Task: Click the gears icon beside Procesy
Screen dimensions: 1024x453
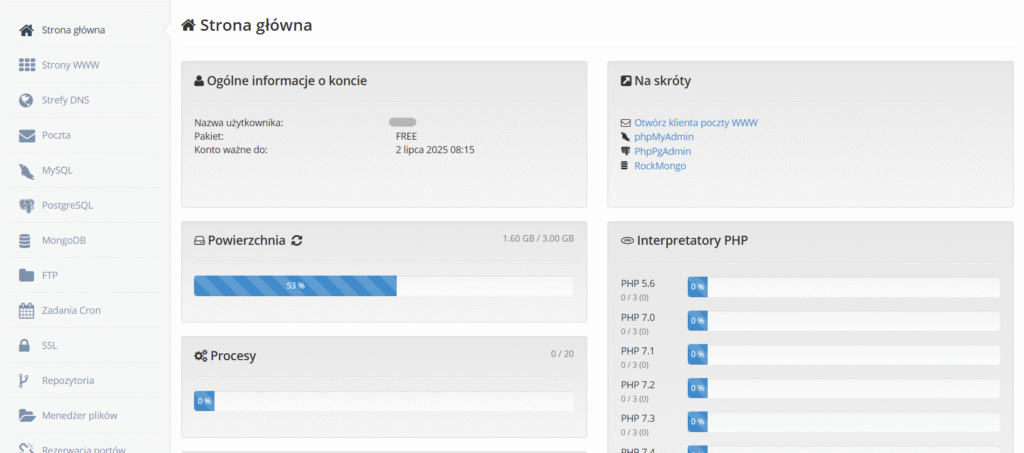Action: point(200,356)
